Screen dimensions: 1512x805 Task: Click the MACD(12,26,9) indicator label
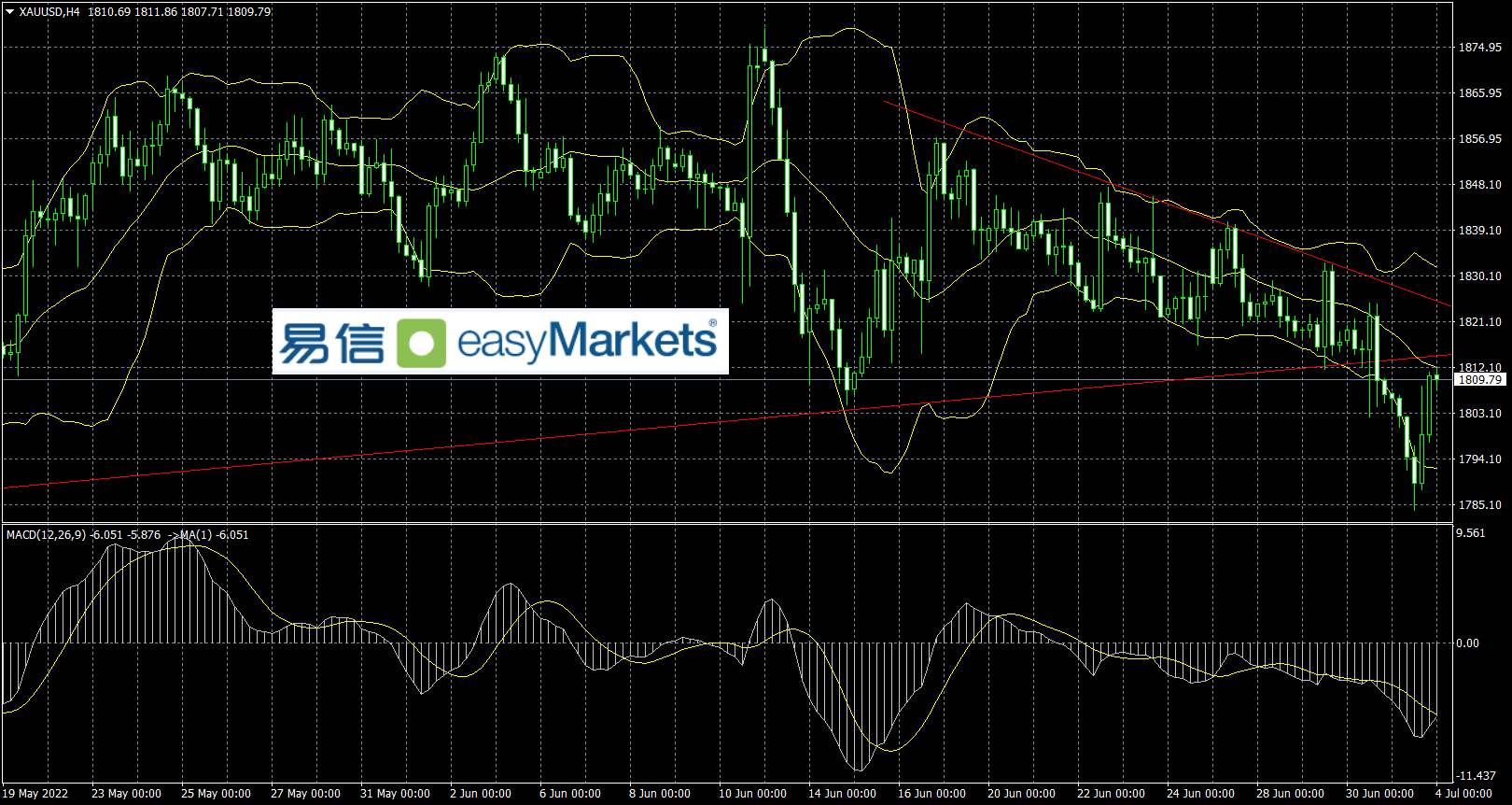(46, 535)
